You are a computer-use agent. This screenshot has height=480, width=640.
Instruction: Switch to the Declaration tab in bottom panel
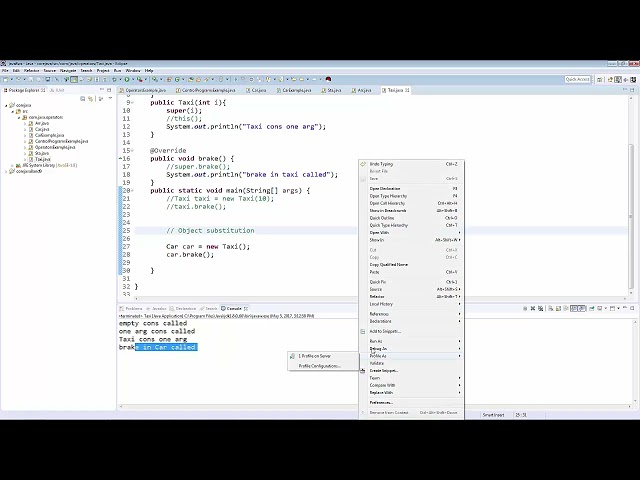[x=183, y=309]
